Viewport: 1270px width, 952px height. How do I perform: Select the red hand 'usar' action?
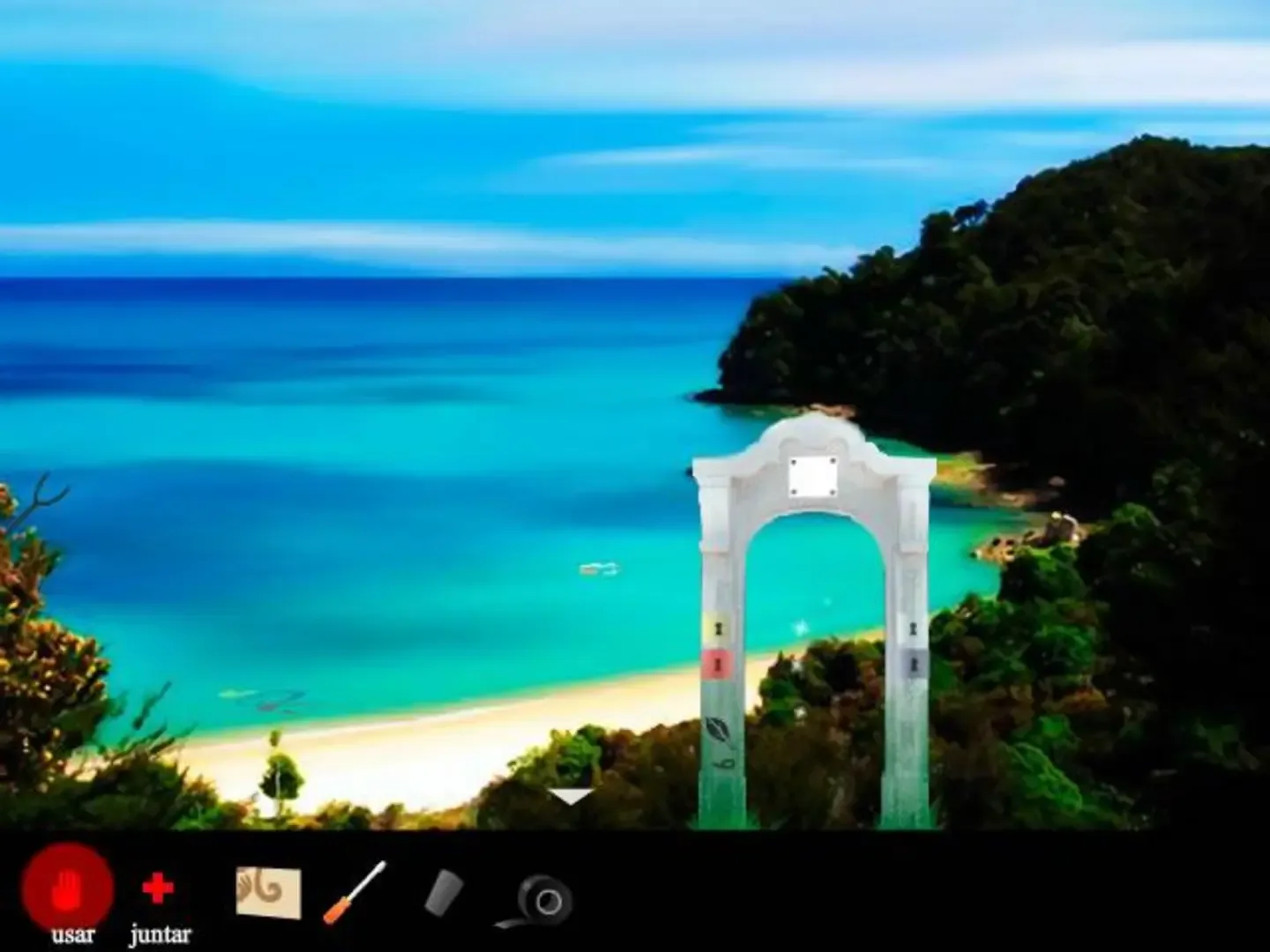(x=68, y=888)
